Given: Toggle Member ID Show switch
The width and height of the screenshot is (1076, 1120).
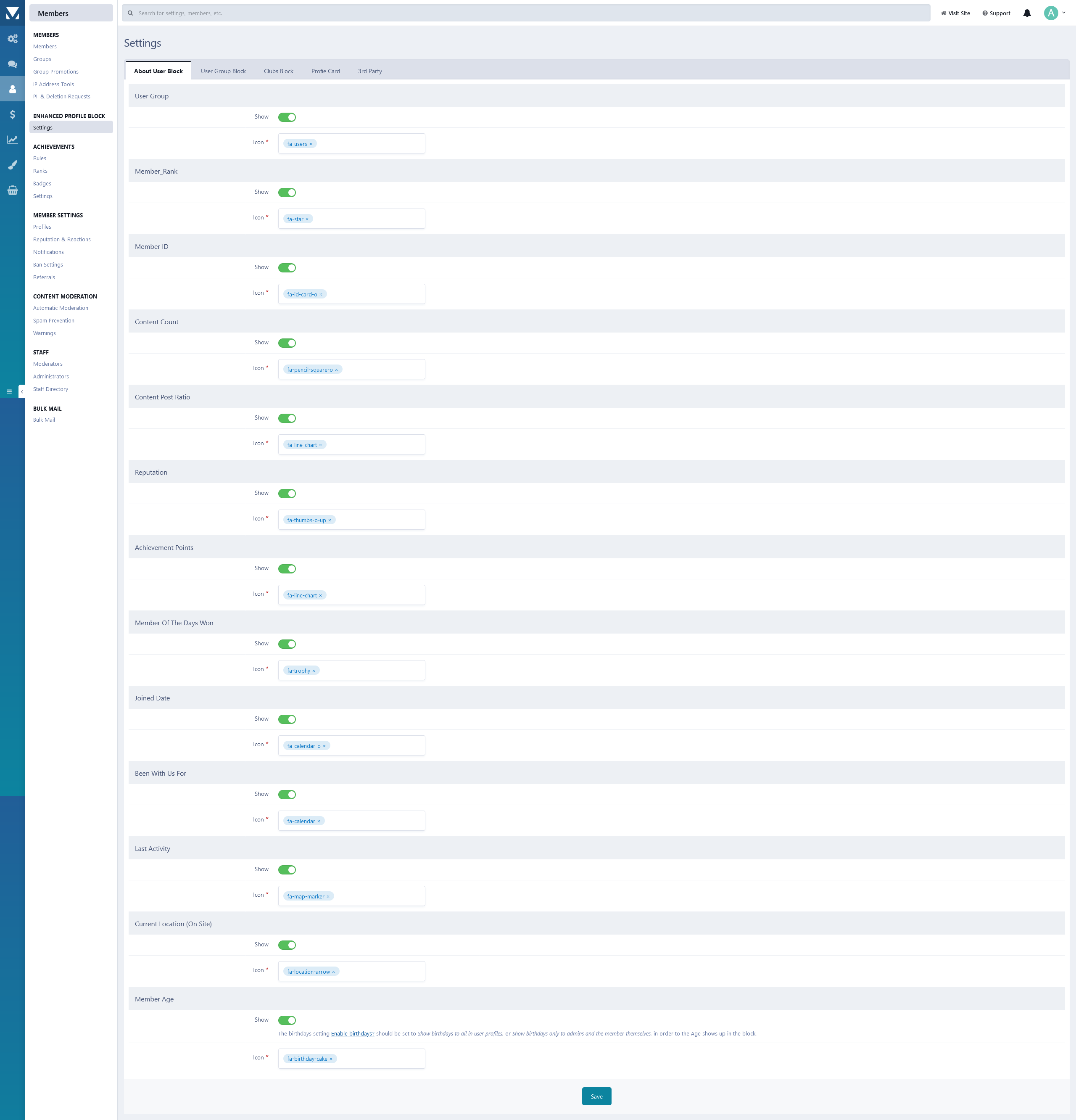Looking at the screenshot, I should [287, 268].
